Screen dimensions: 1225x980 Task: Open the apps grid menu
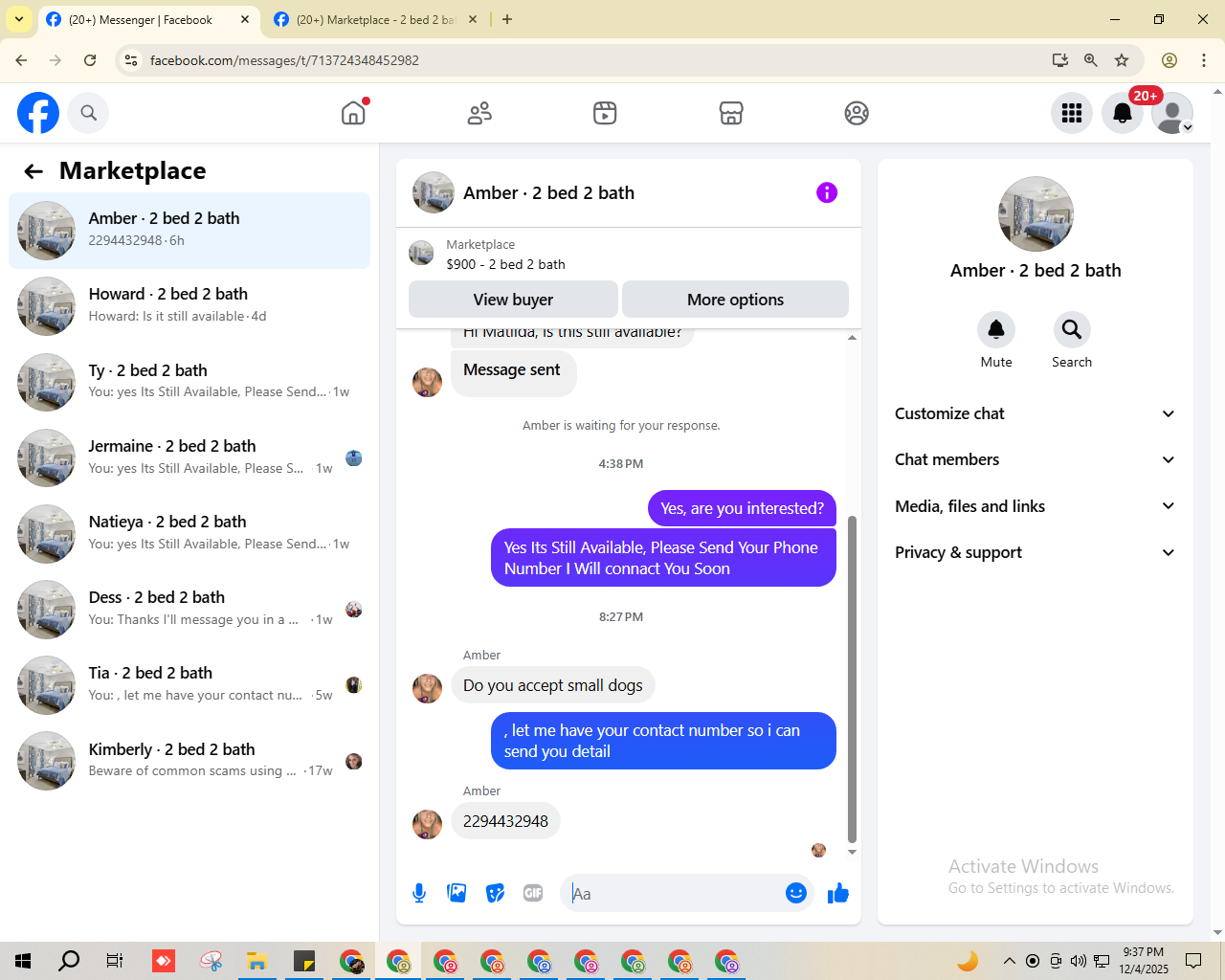(x=1072, y=113)
